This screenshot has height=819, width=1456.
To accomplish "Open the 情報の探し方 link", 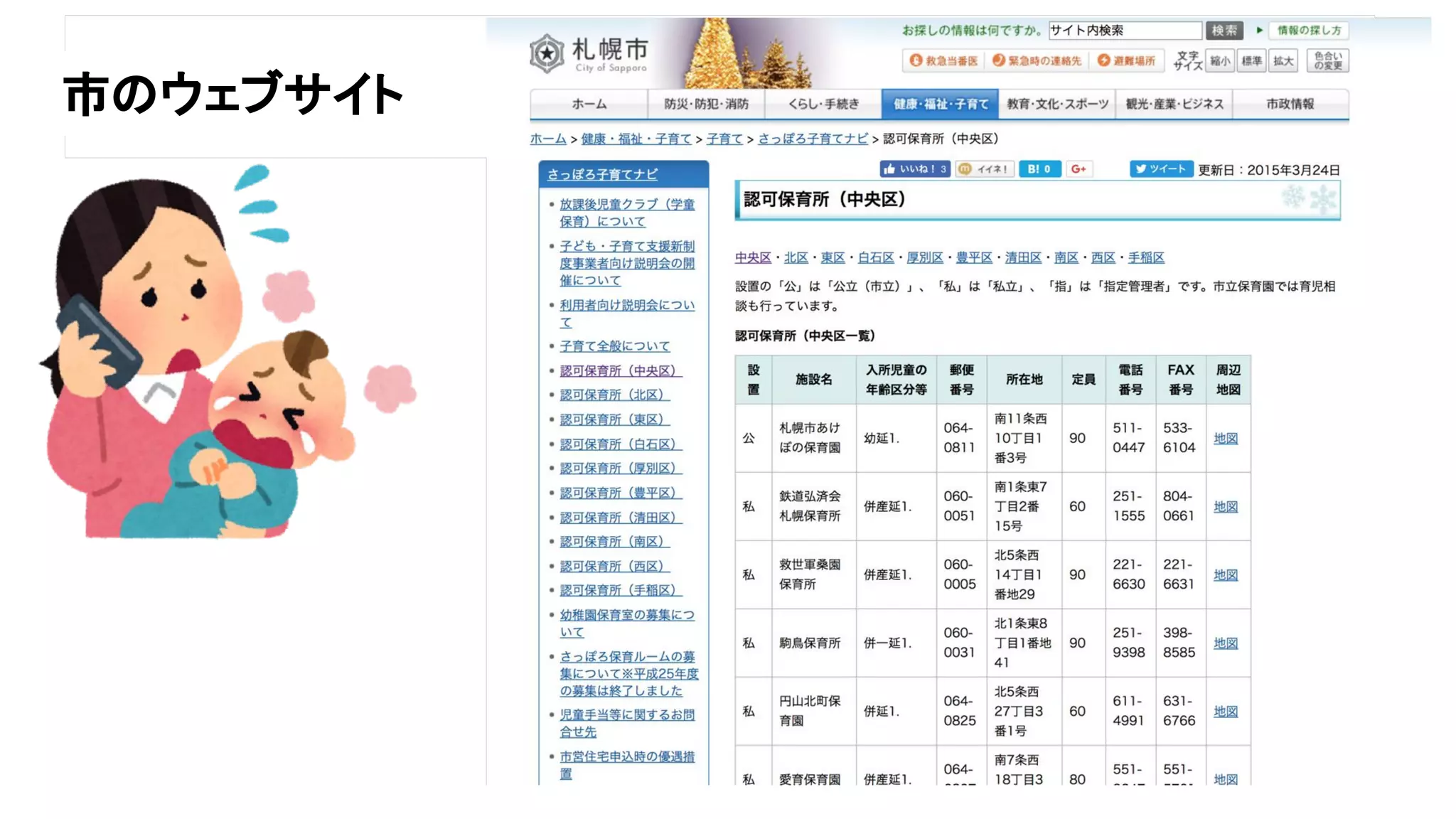I will [1308, 31].
